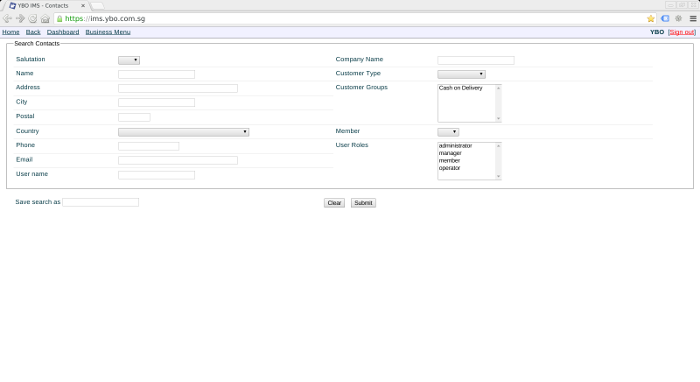Expand the Member dropdown
700x382 pixels.
(448, 132)
